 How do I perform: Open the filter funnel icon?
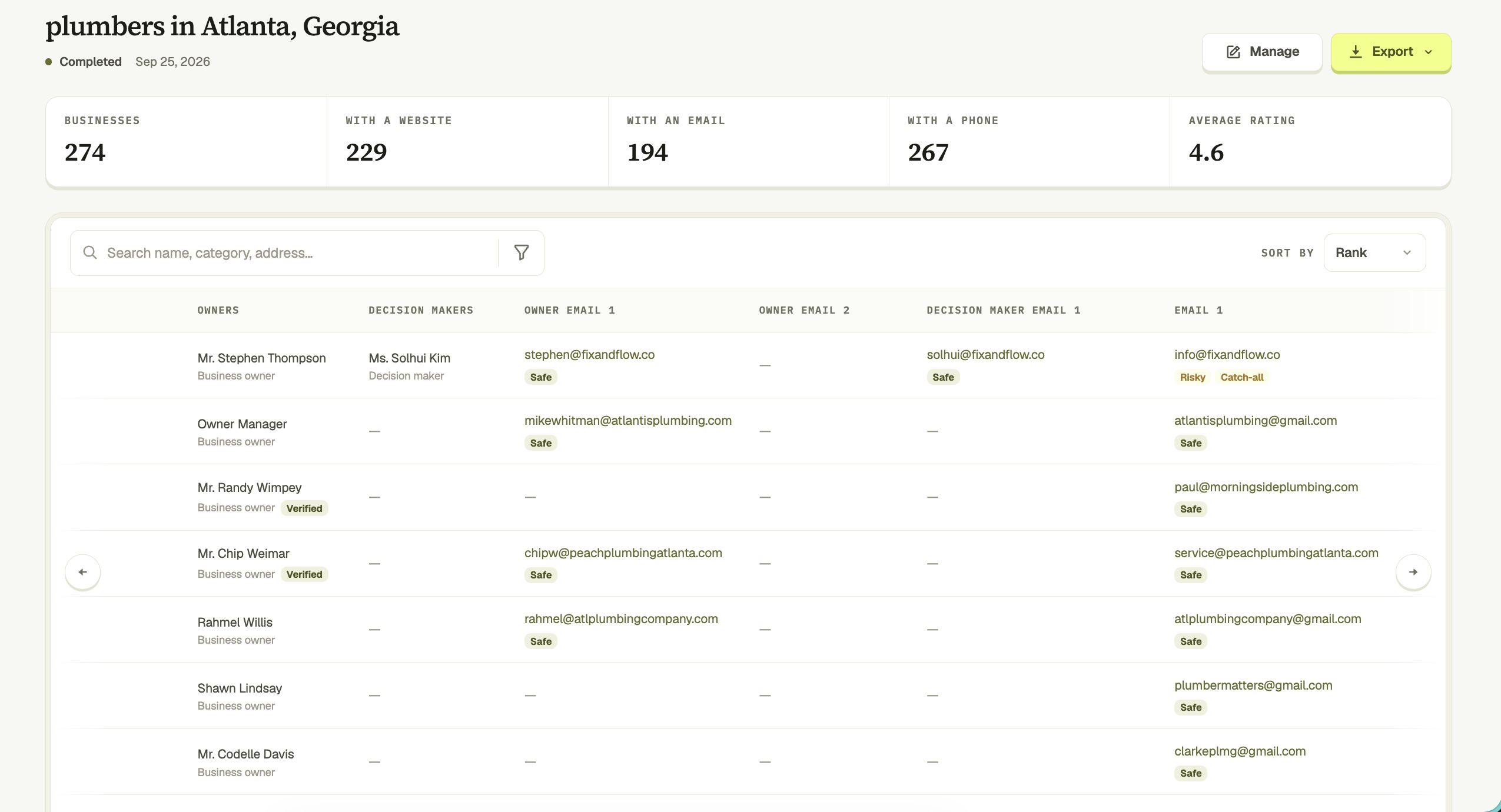point(522,252)
